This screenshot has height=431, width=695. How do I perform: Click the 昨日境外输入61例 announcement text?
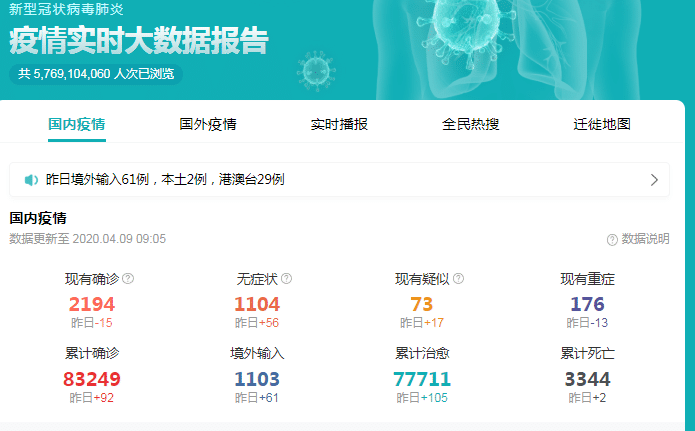(165, 180)
